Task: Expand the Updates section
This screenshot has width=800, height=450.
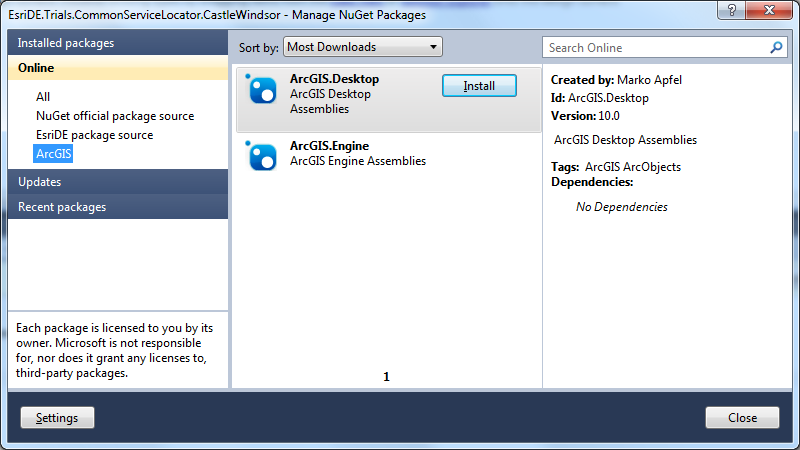Action: 118,182
